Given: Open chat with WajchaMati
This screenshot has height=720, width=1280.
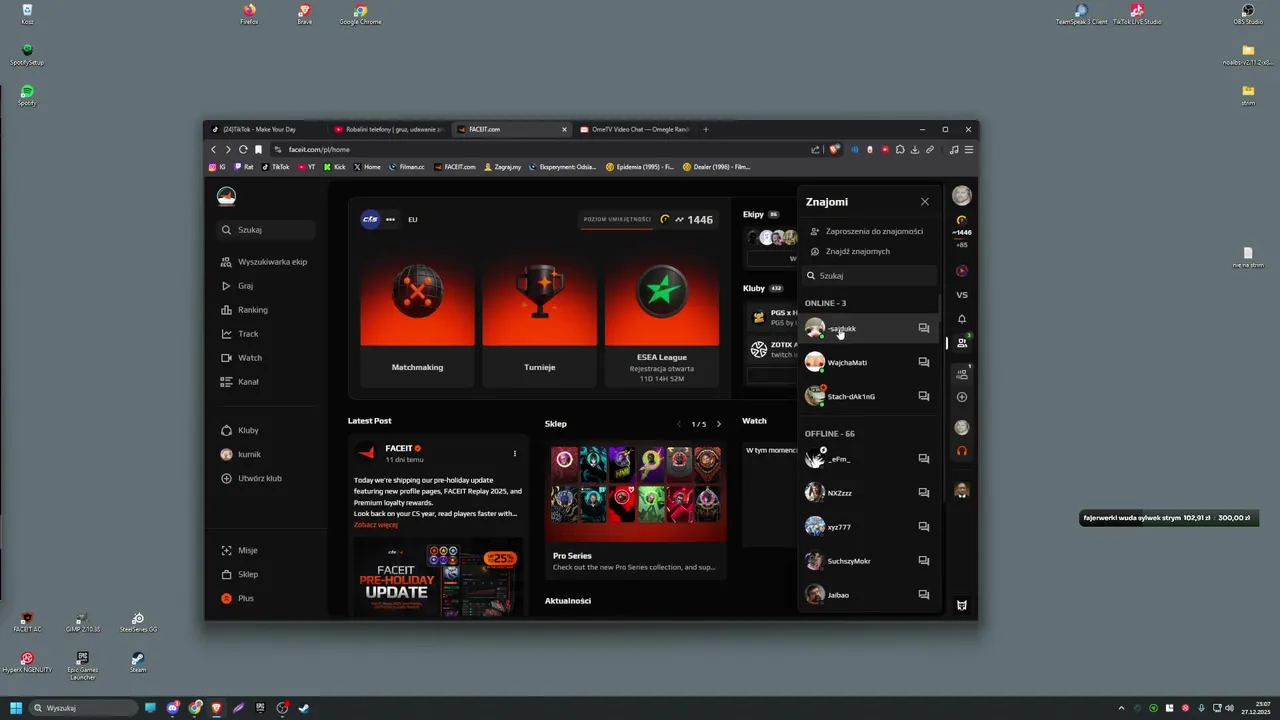Looking at the screenshot, I should (924, 362).
